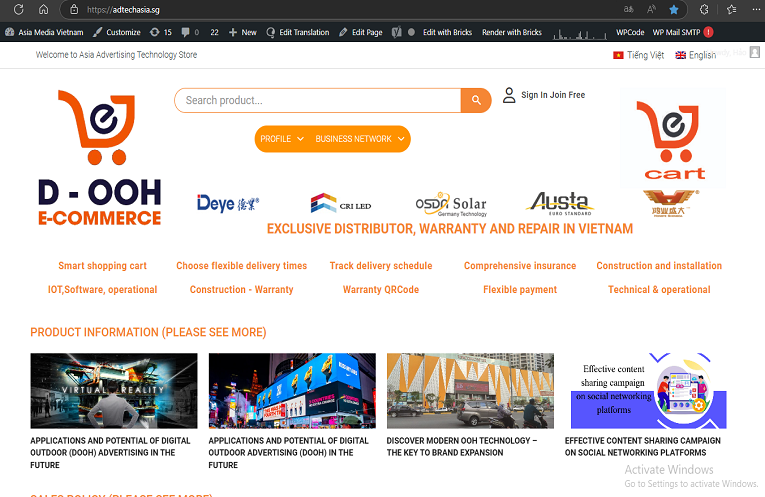
Task: Select Edit with Bricks in admin bar
Action: (440, 32)
